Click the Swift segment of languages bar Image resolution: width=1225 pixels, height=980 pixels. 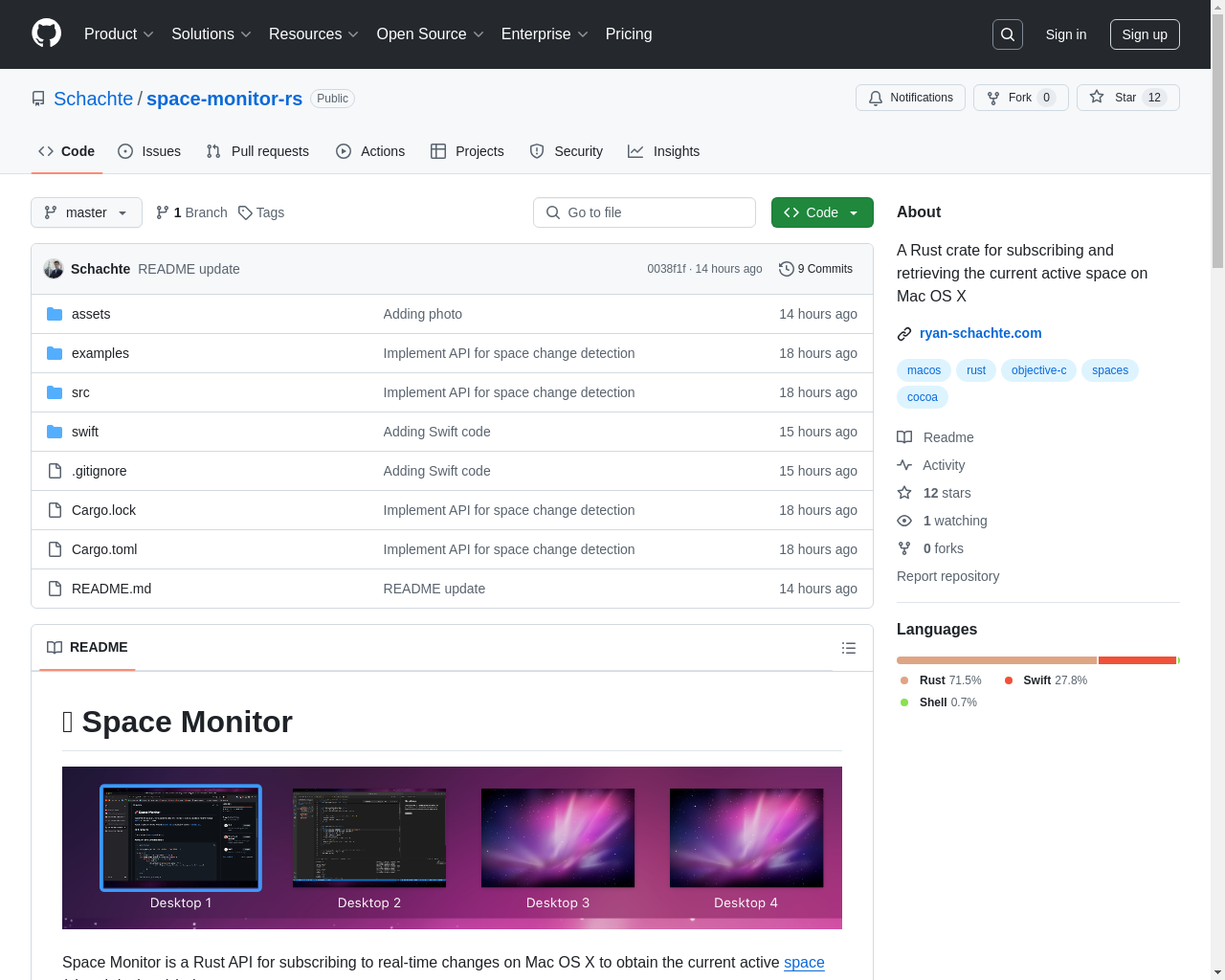coord(1137,660)
